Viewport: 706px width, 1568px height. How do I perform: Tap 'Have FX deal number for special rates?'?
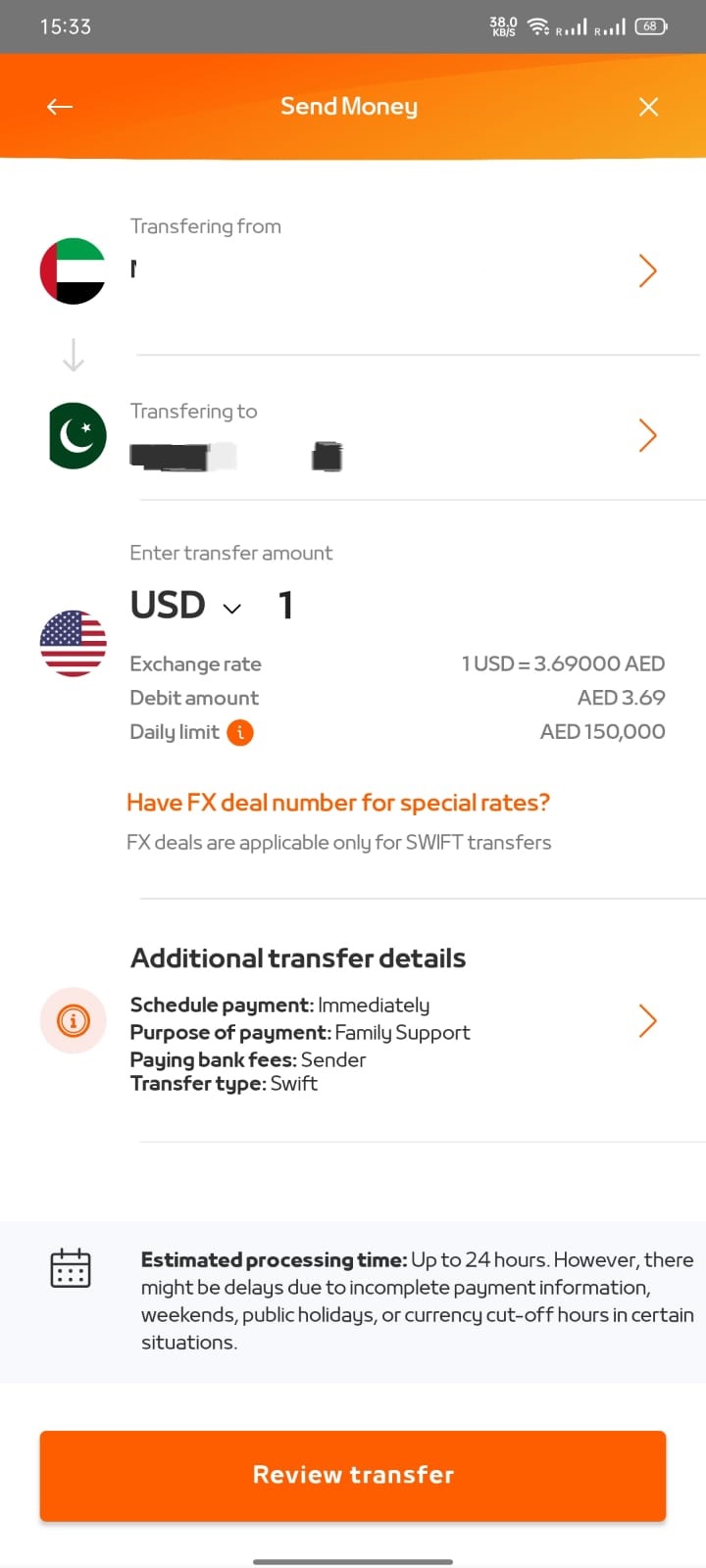338,803
